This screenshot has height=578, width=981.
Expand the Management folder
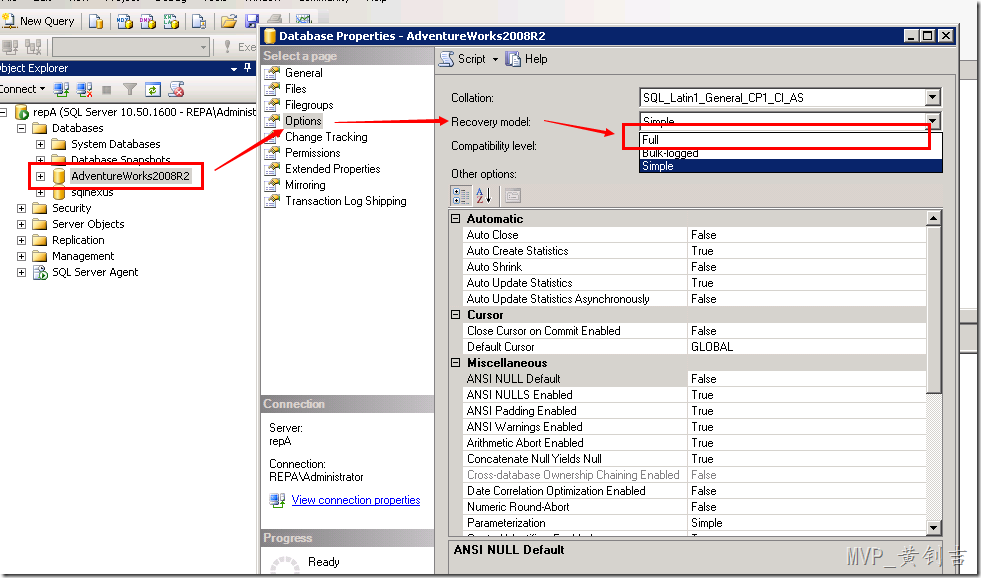coord(21,256)
